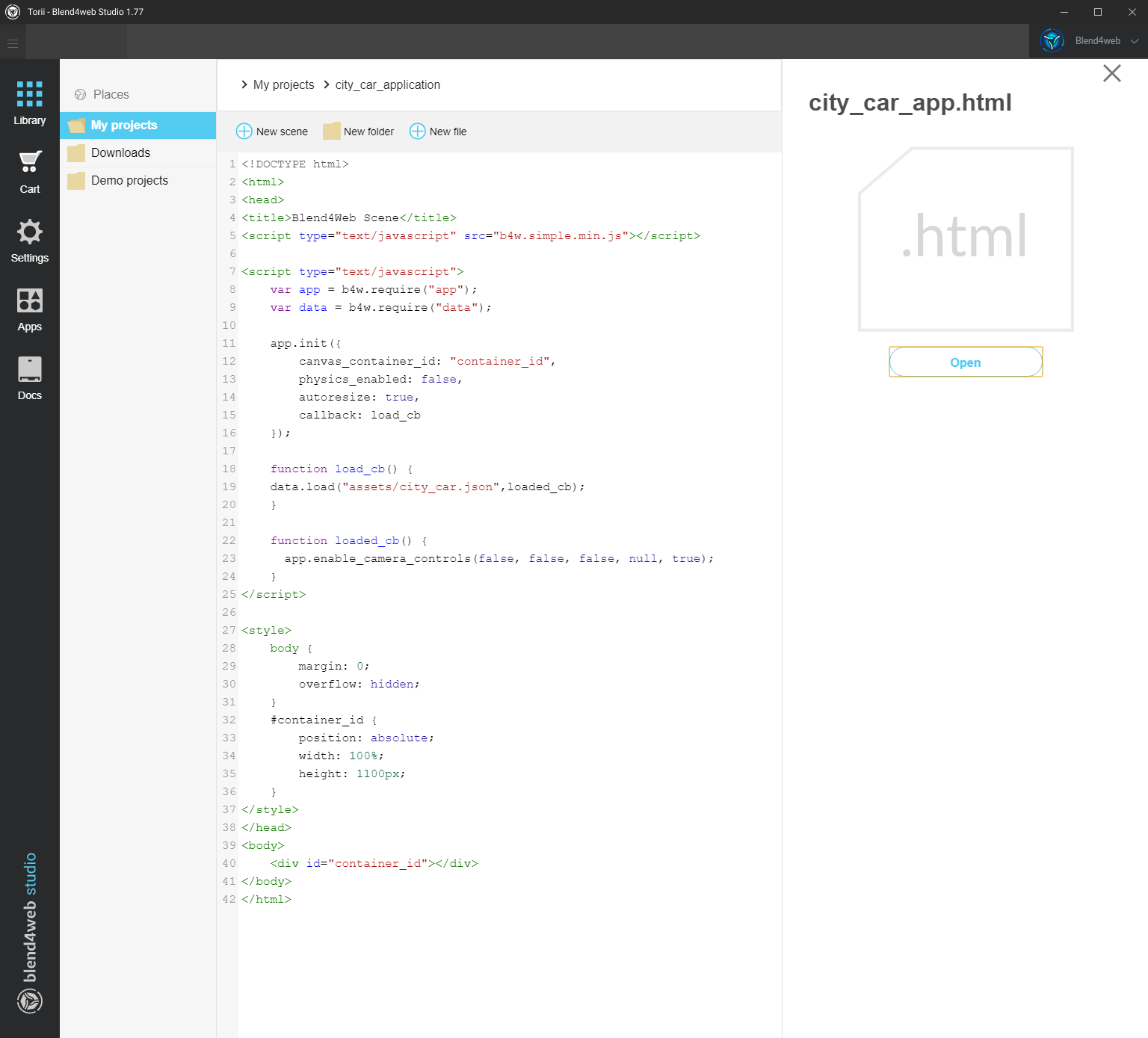Click the Torii app icon in title bar
The width and height of the screenshot is (1148, 1038).
click(13, 12)
